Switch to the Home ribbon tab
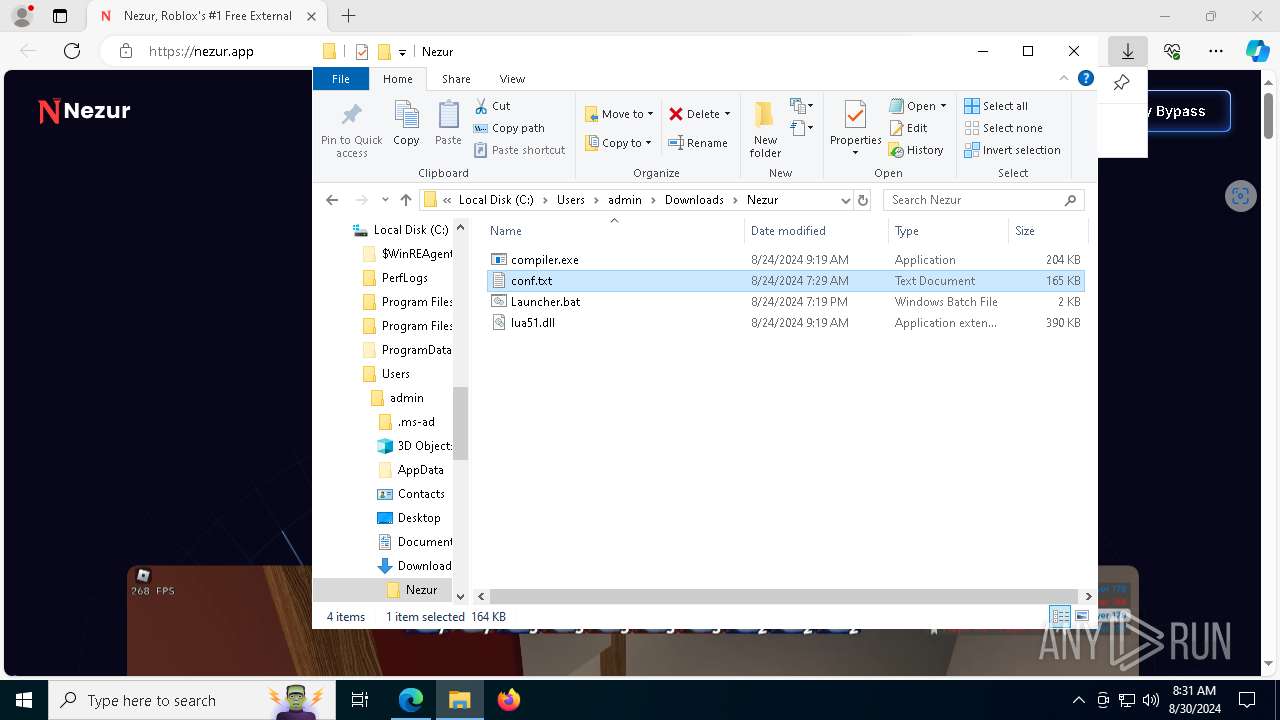 [x=397, y=79]
